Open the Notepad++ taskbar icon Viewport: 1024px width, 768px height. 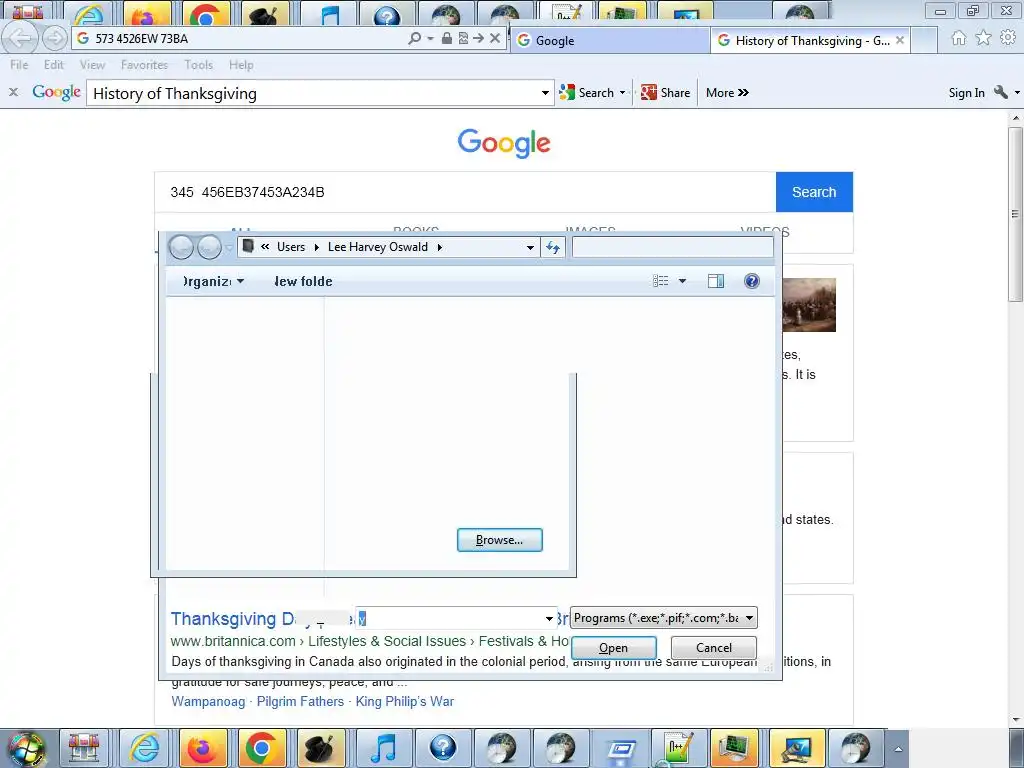(x=678, y=748)
